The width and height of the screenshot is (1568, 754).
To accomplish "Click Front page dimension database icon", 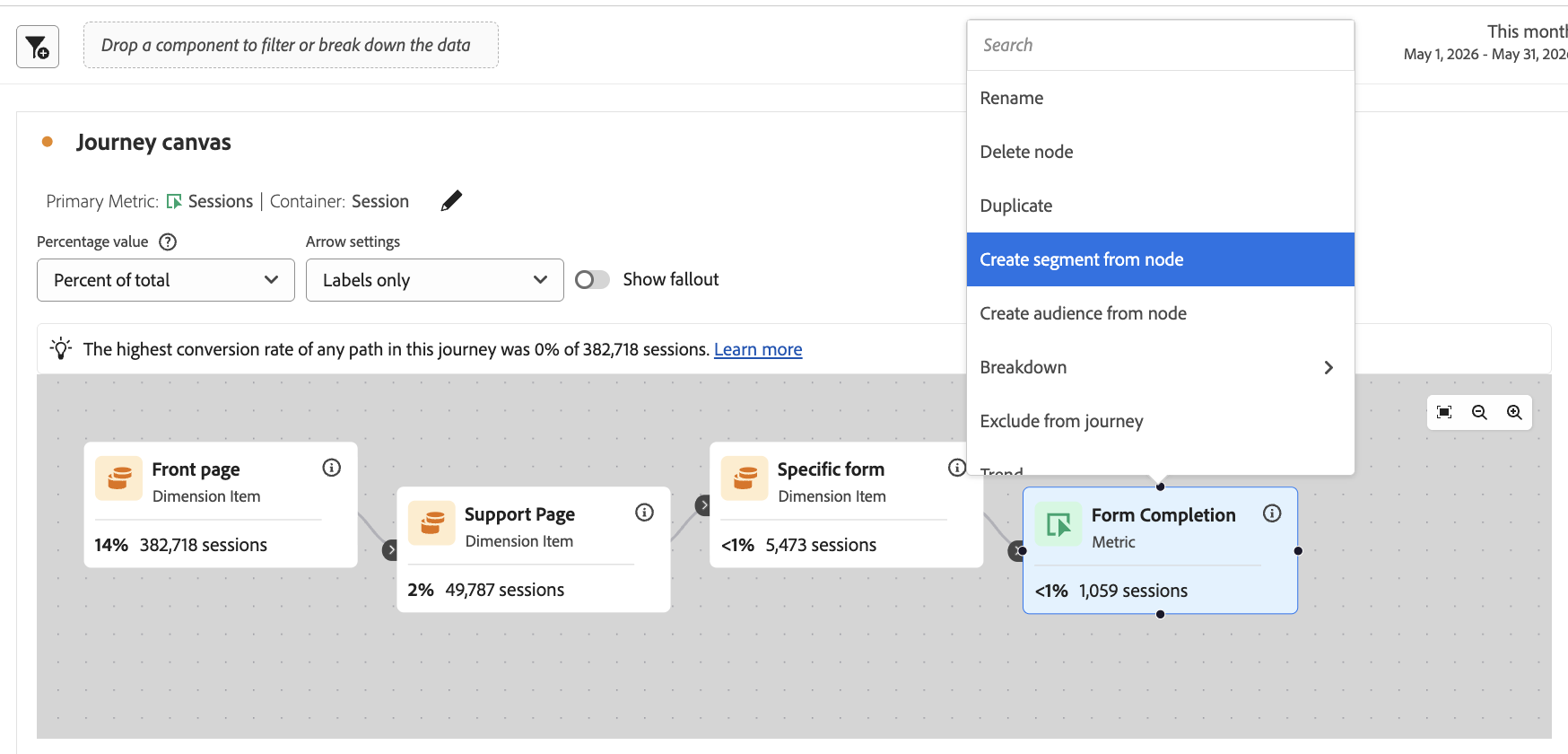I will 119,478.
